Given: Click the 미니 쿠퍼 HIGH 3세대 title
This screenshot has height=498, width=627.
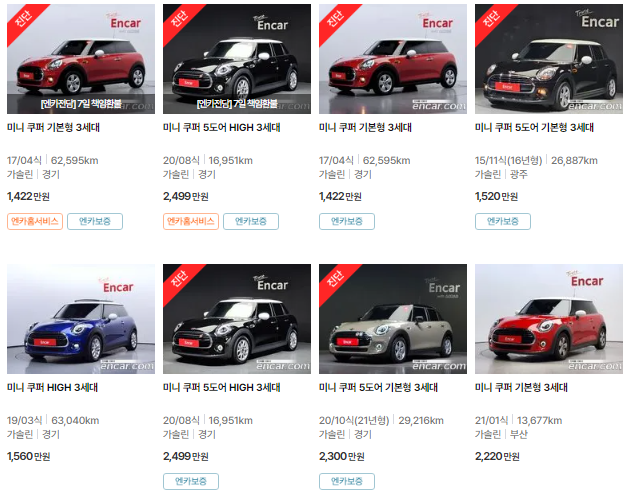Looking at the screenshot, I should (52, 387).
